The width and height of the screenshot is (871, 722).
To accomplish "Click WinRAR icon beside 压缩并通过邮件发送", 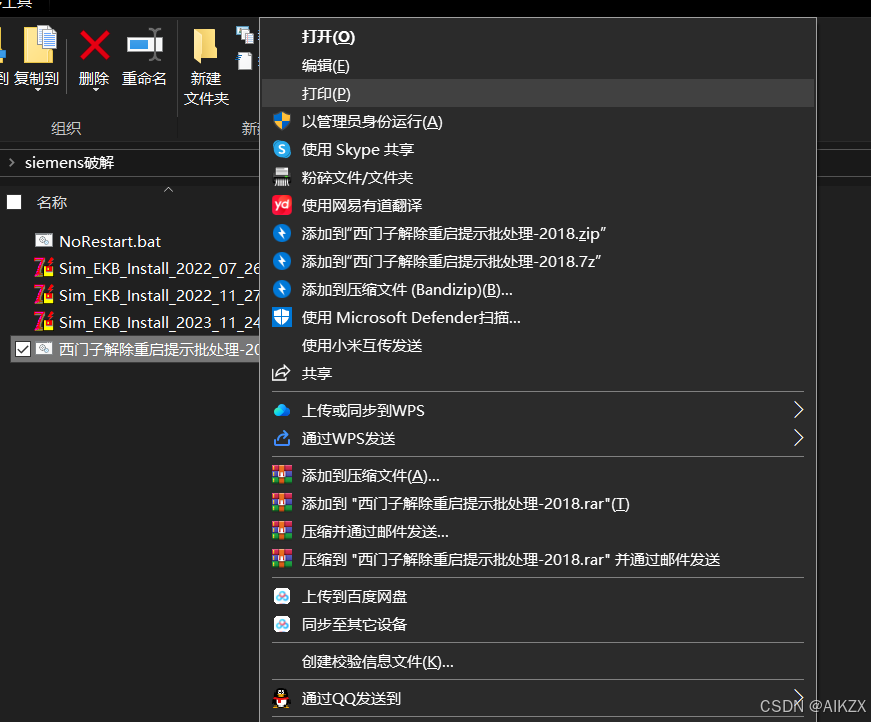I will coord(282,531).
